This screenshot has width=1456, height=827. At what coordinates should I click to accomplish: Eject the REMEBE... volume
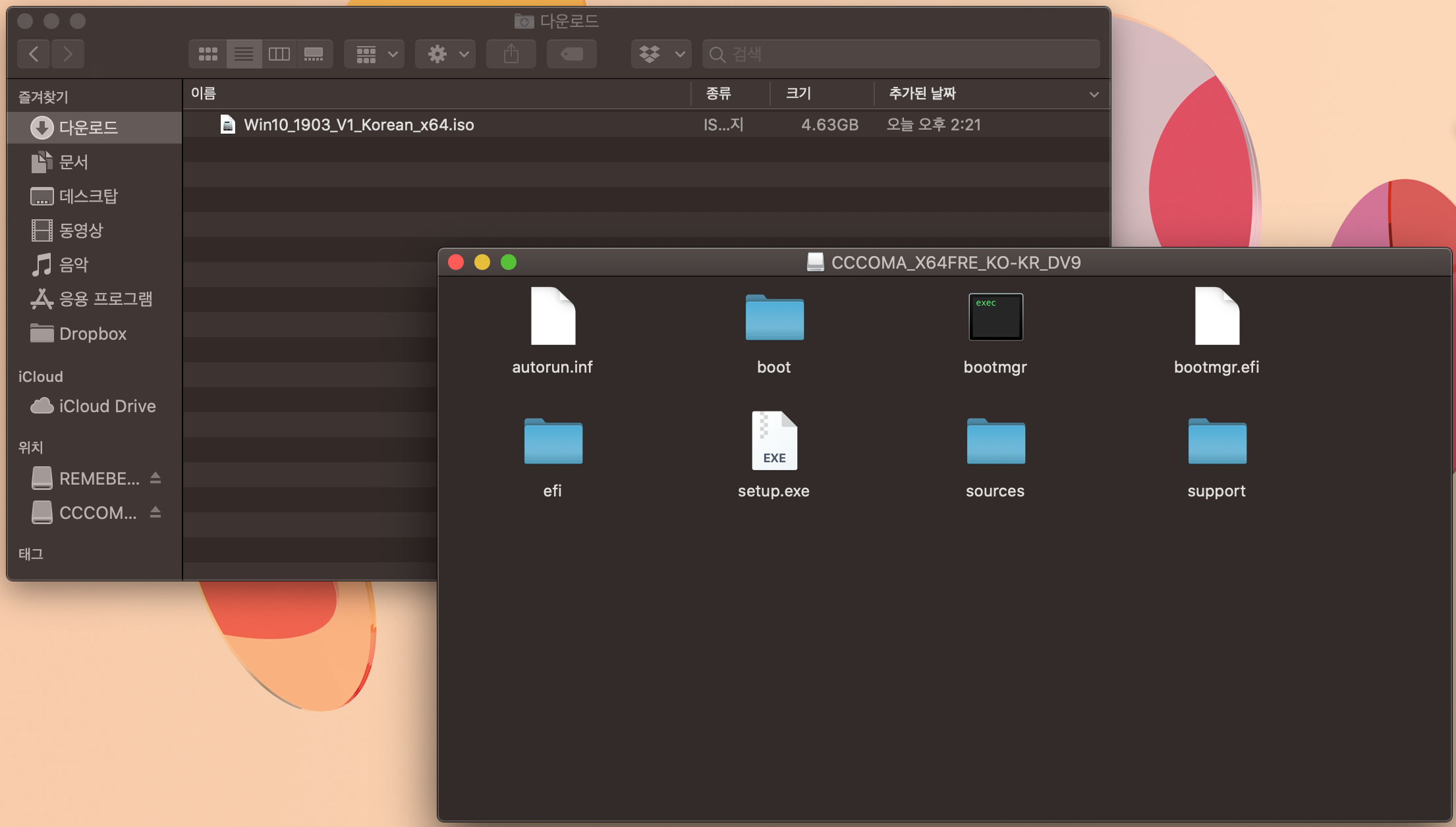point(155,477)
